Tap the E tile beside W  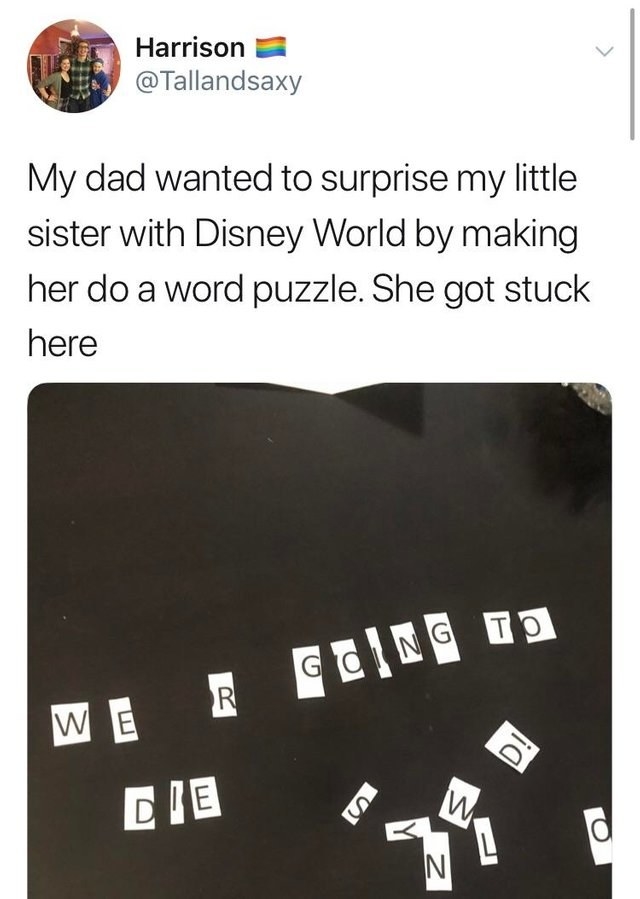point(126,726)
